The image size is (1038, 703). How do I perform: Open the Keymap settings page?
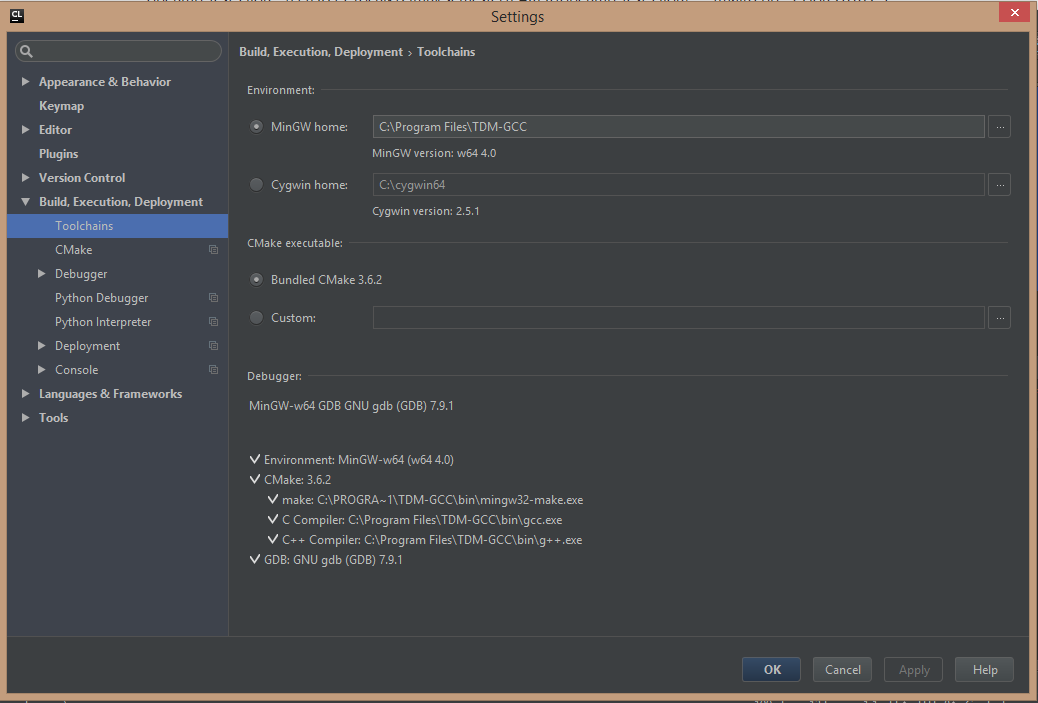(62, 106)
